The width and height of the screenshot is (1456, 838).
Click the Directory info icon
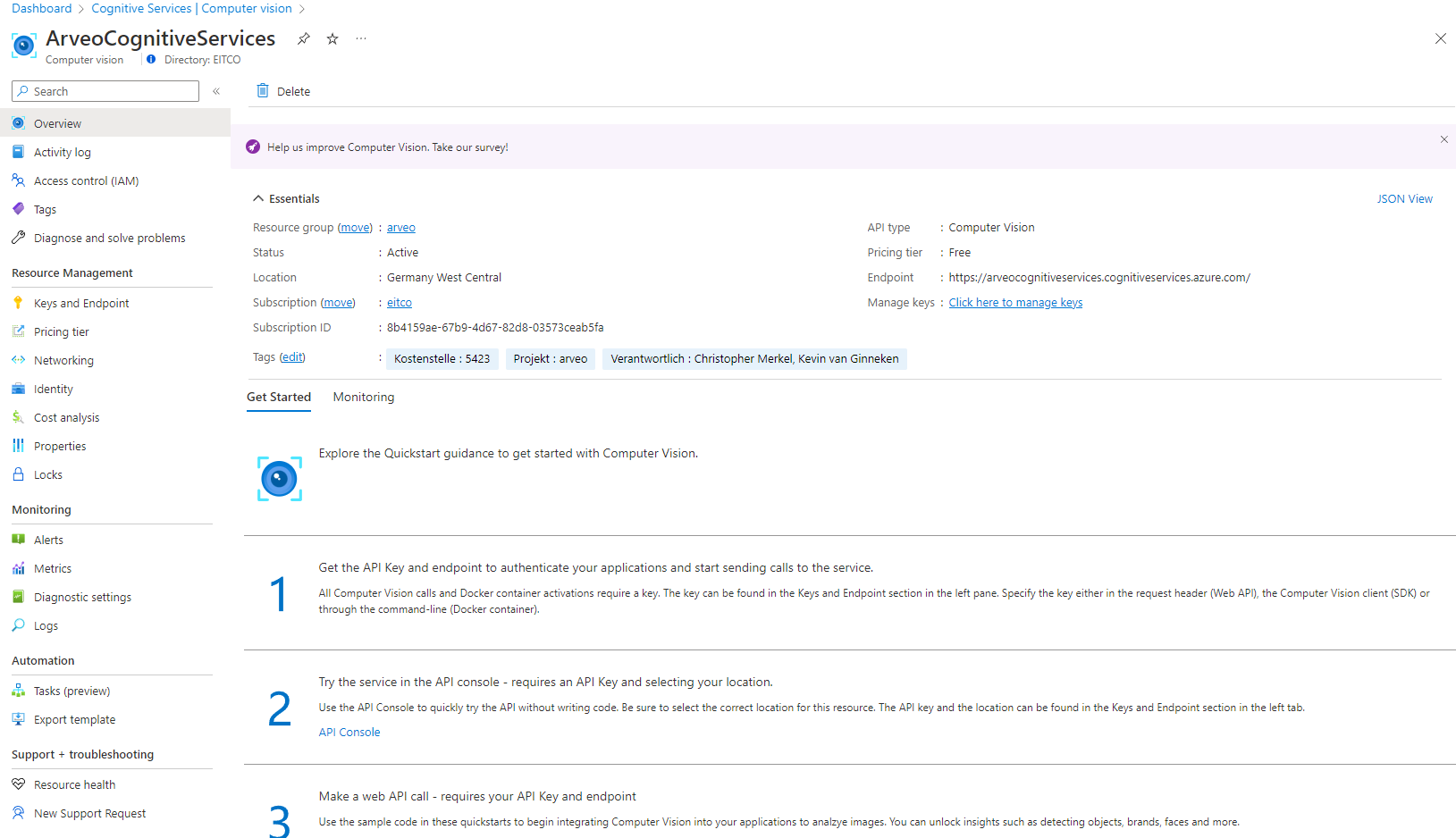[151, 60]
